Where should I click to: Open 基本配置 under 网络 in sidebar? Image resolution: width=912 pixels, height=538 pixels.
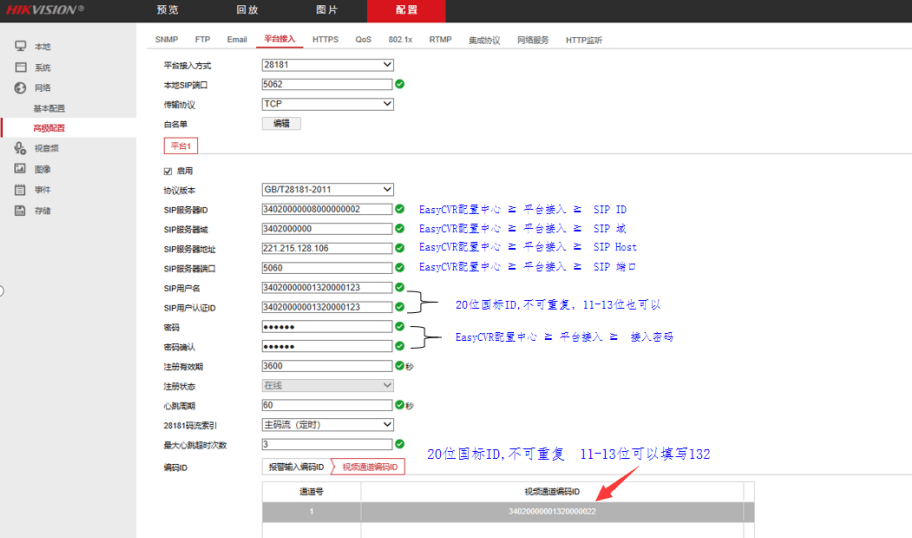point(49,108)
